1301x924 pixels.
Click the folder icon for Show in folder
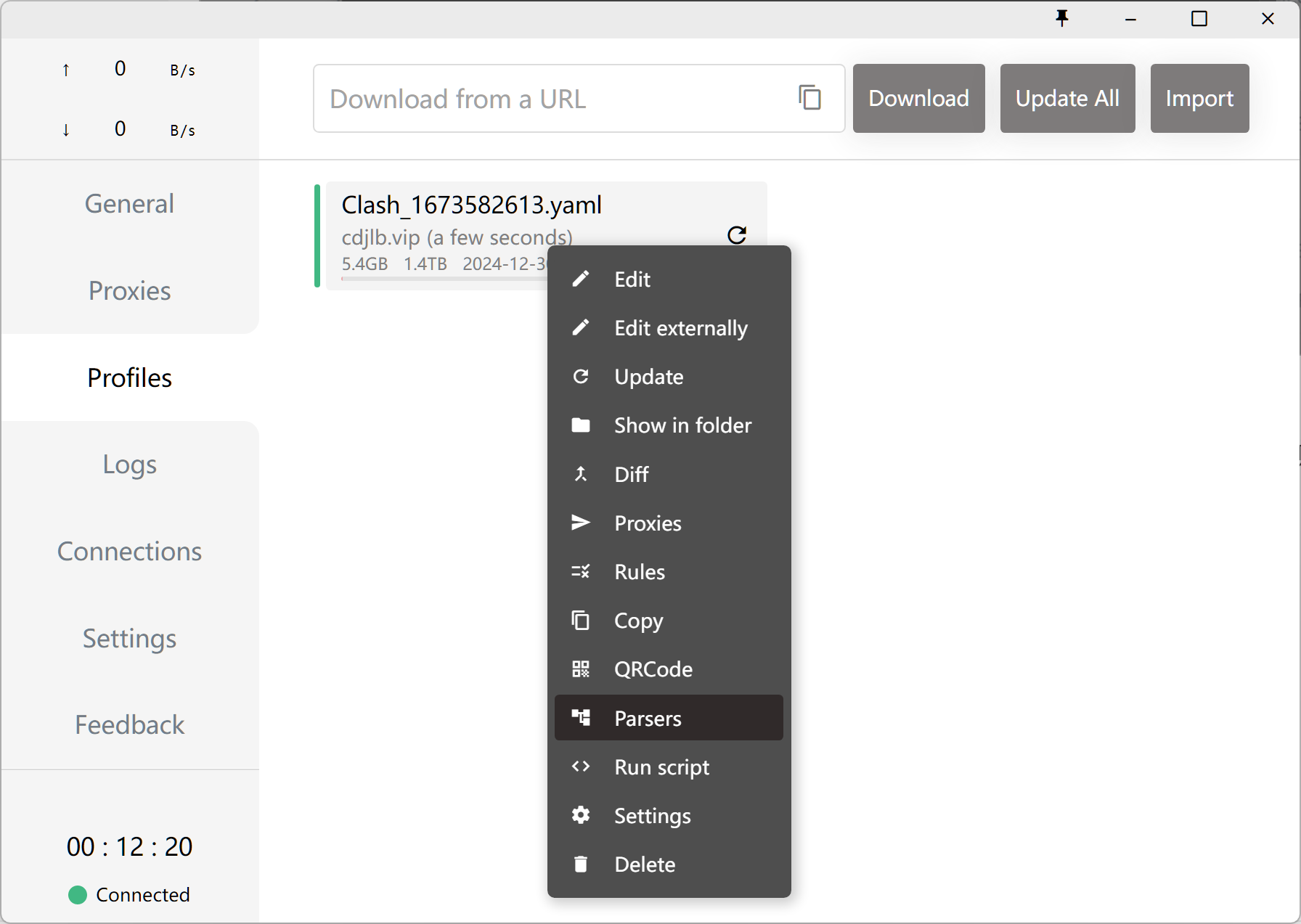click(581, 425)
